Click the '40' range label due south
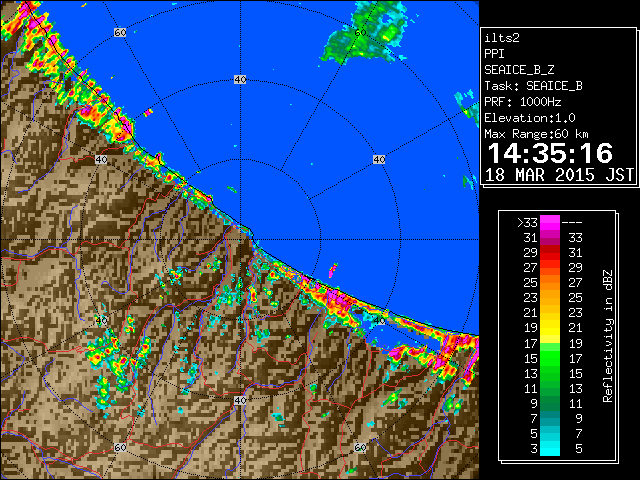640x480 pixels. [x=240, y=400]
